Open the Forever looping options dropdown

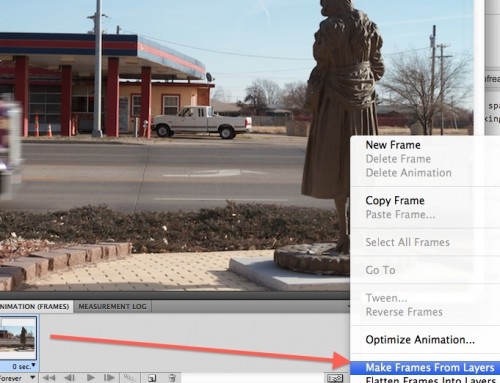click(x=17, y=378)
